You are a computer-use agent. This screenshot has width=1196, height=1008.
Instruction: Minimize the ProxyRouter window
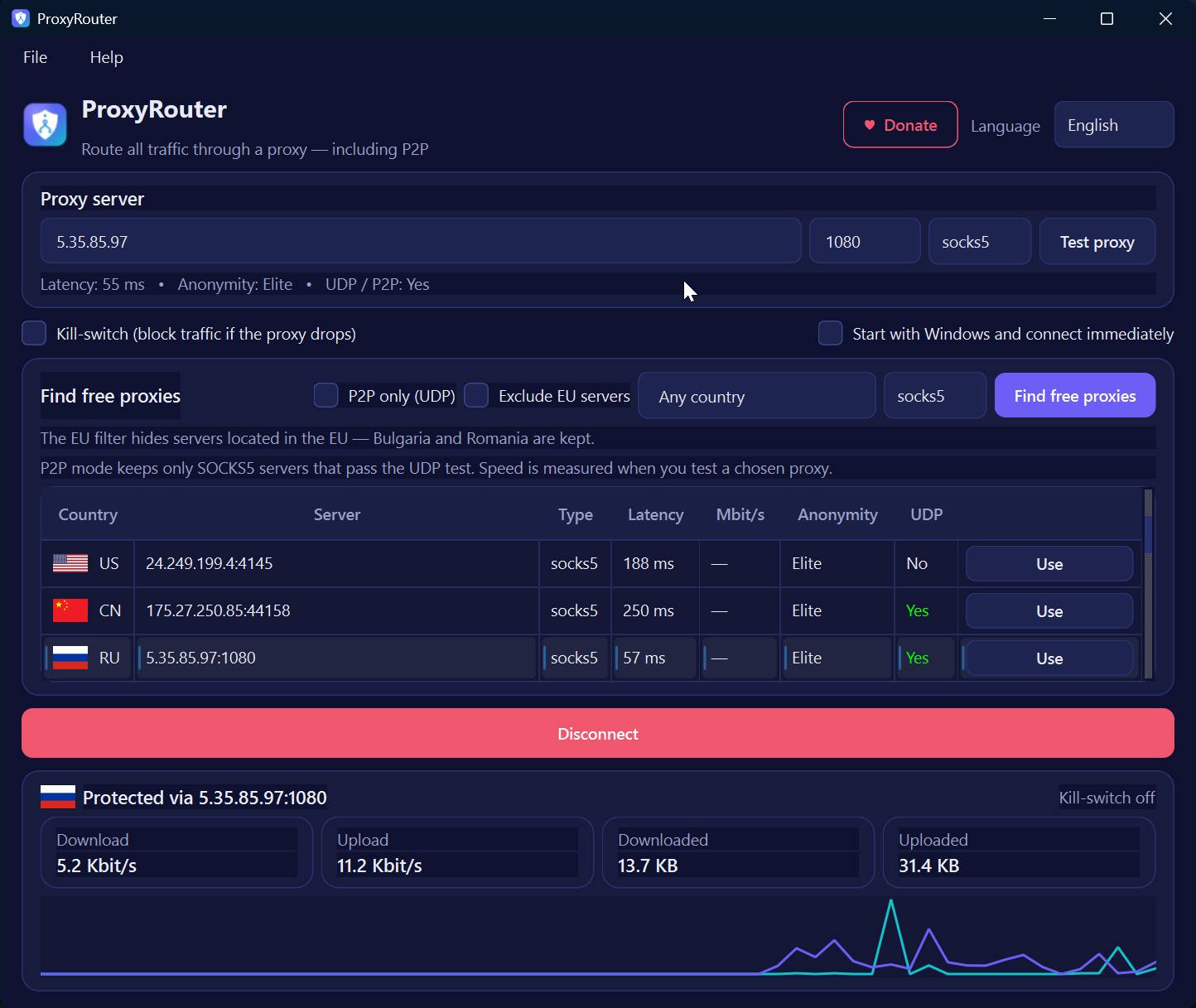(x=1050, y=18)
